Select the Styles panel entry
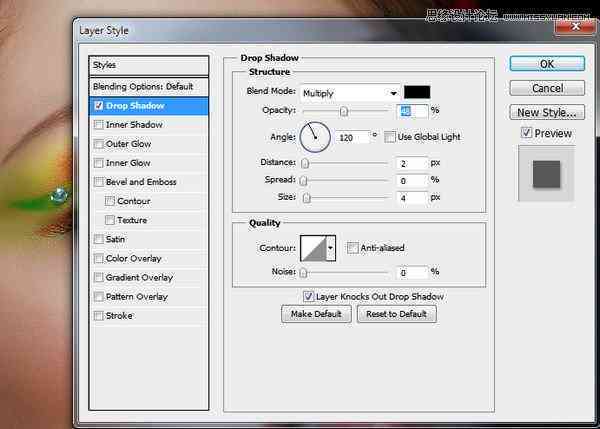This screenshot has height=429, width=600. pos(148,65)
